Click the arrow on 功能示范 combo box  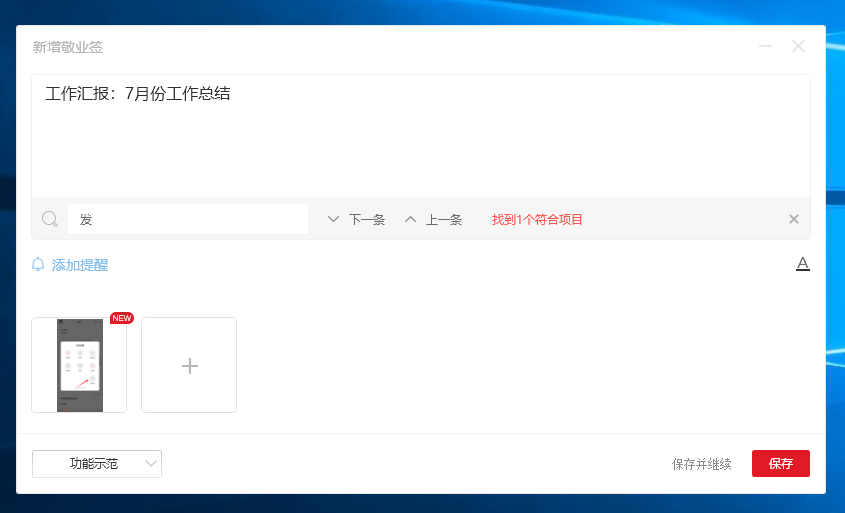pyautogui.click(x=151, y=464)
